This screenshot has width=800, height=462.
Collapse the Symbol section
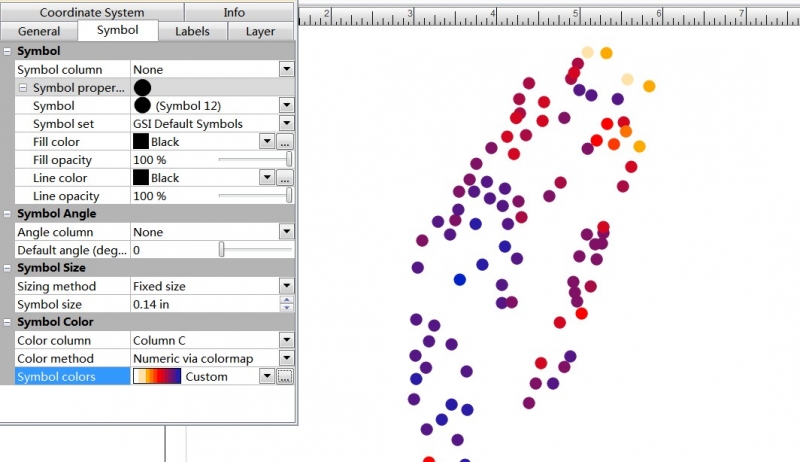pos(8,51)
